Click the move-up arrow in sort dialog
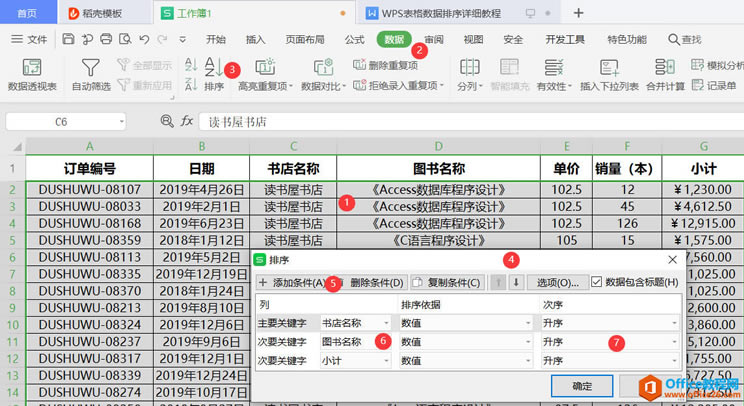744x406 pixels. (498, 283)
